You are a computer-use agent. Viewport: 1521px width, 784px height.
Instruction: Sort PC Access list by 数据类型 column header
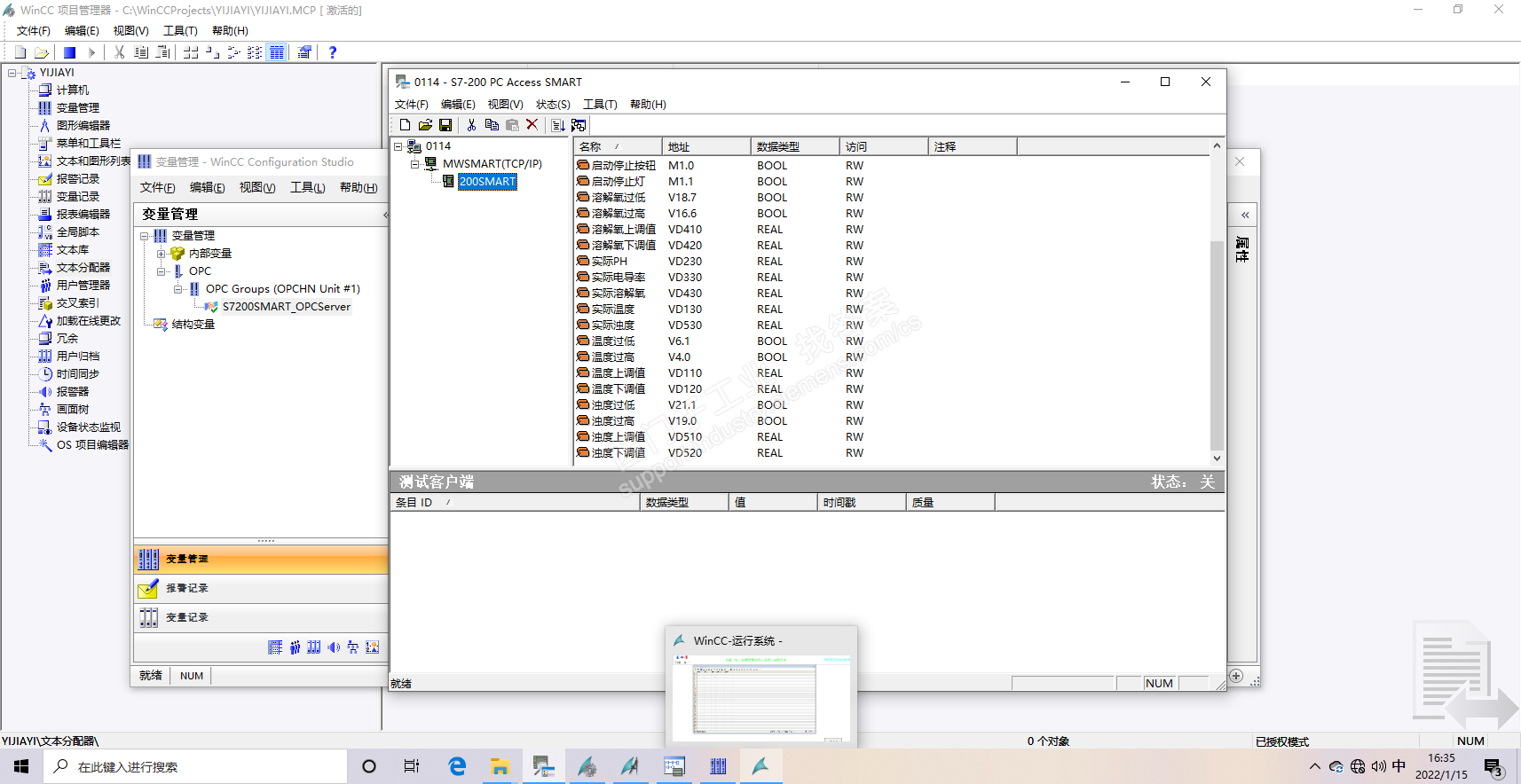click(795, 146)
